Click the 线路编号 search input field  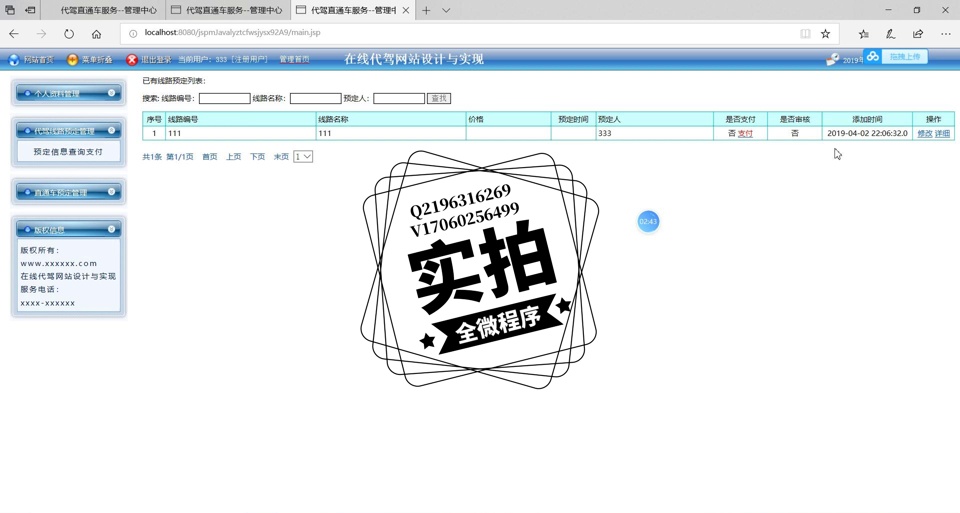click(224, 98)
